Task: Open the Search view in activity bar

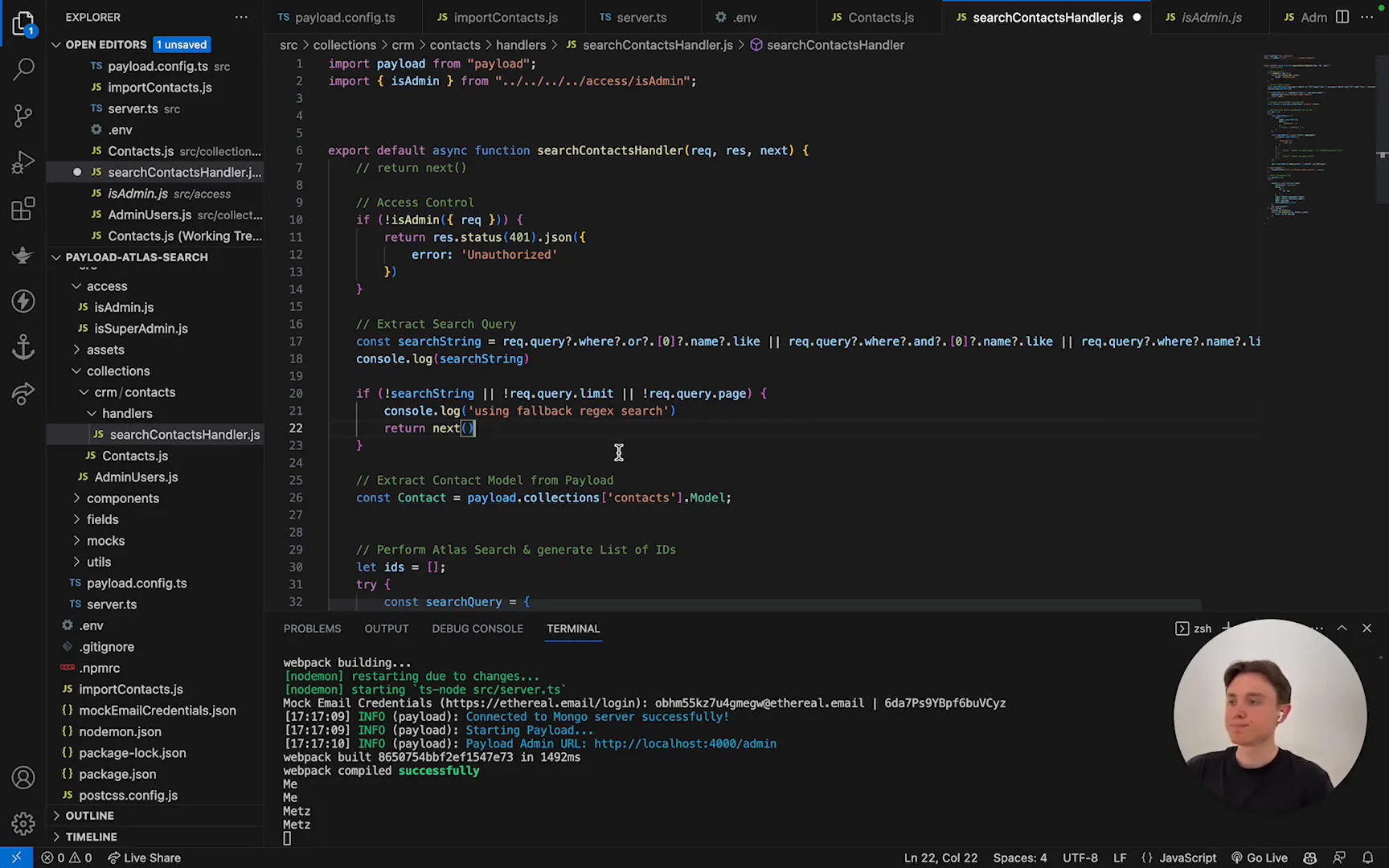Action: (x=23, y=69)
